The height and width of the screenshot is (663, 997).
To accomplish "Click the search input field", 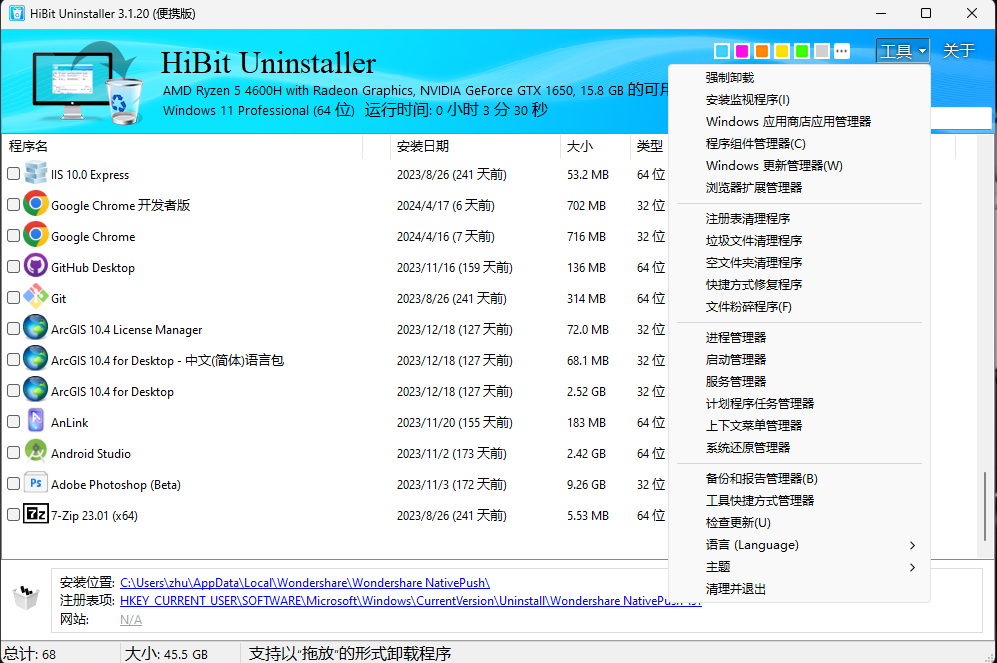I will coord(961,118).
